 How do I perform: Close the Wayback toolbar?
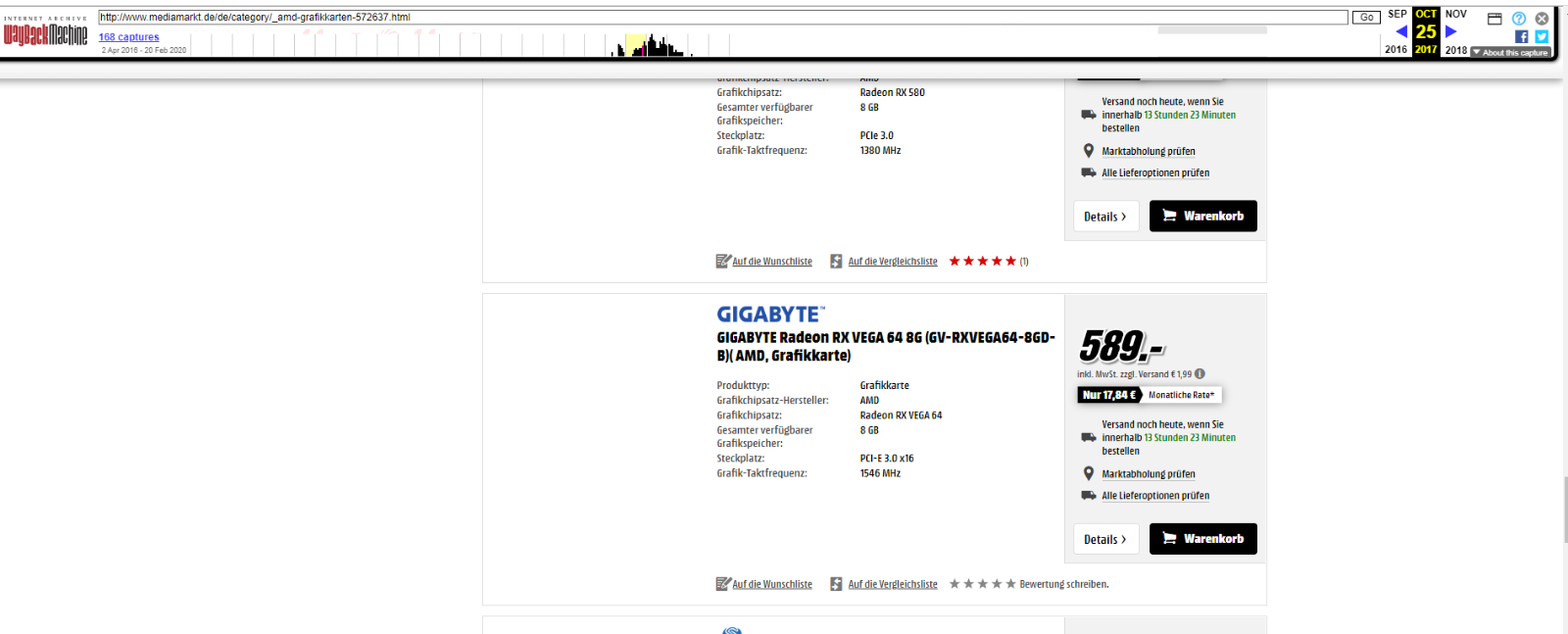coord(1542,19)
